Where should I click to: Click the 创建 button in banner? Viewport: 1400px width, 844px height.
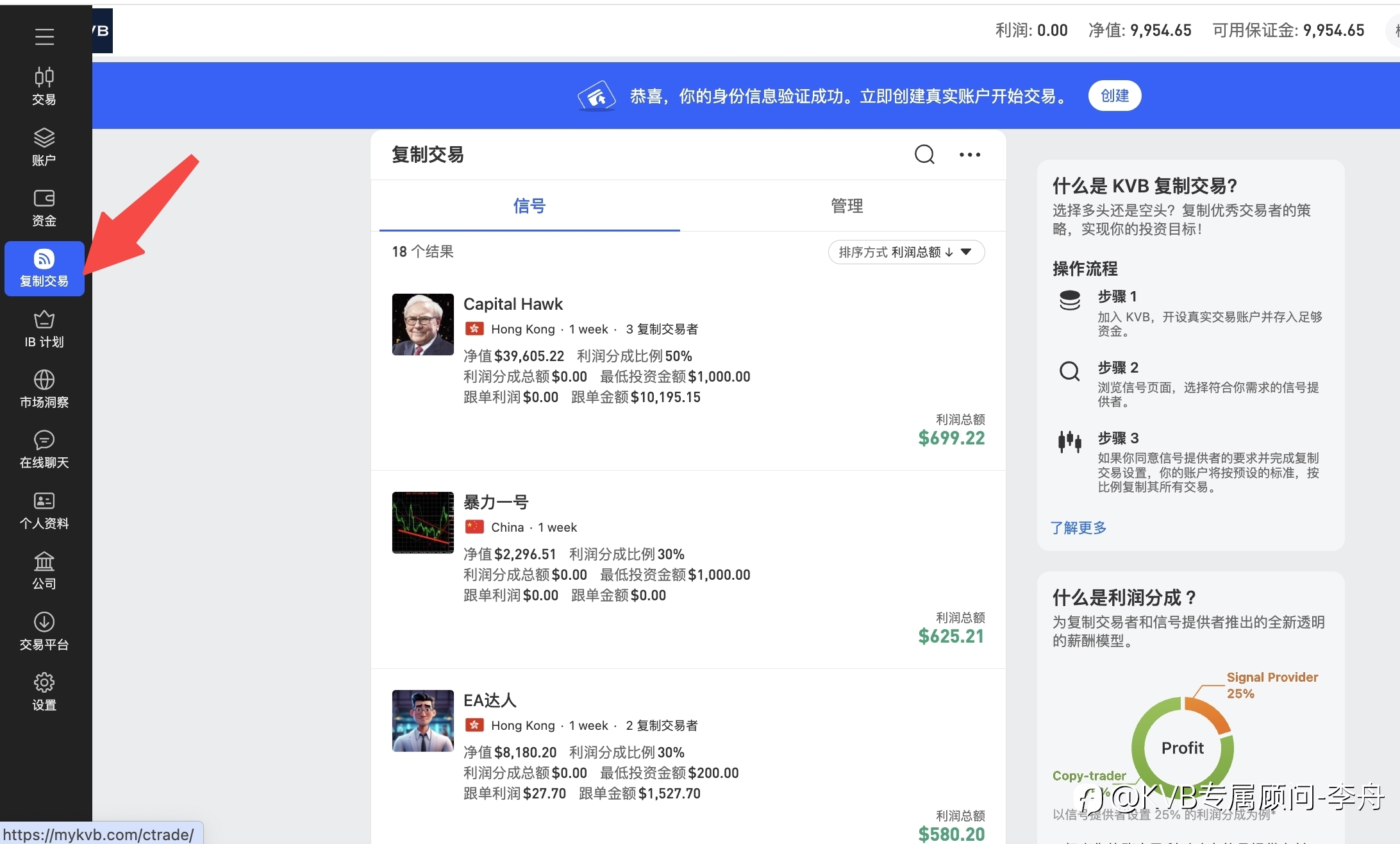coord(1115,96)
